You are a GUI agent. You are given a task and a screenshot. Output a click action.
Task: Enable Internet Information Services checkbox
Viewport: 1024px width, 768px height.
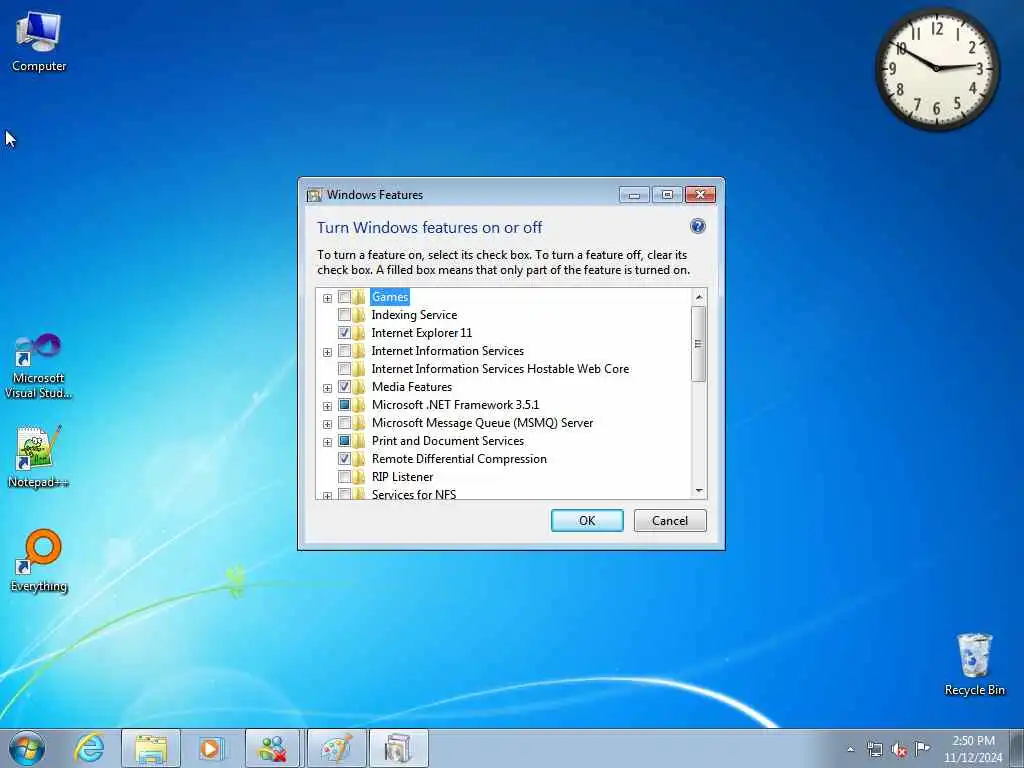344,351
